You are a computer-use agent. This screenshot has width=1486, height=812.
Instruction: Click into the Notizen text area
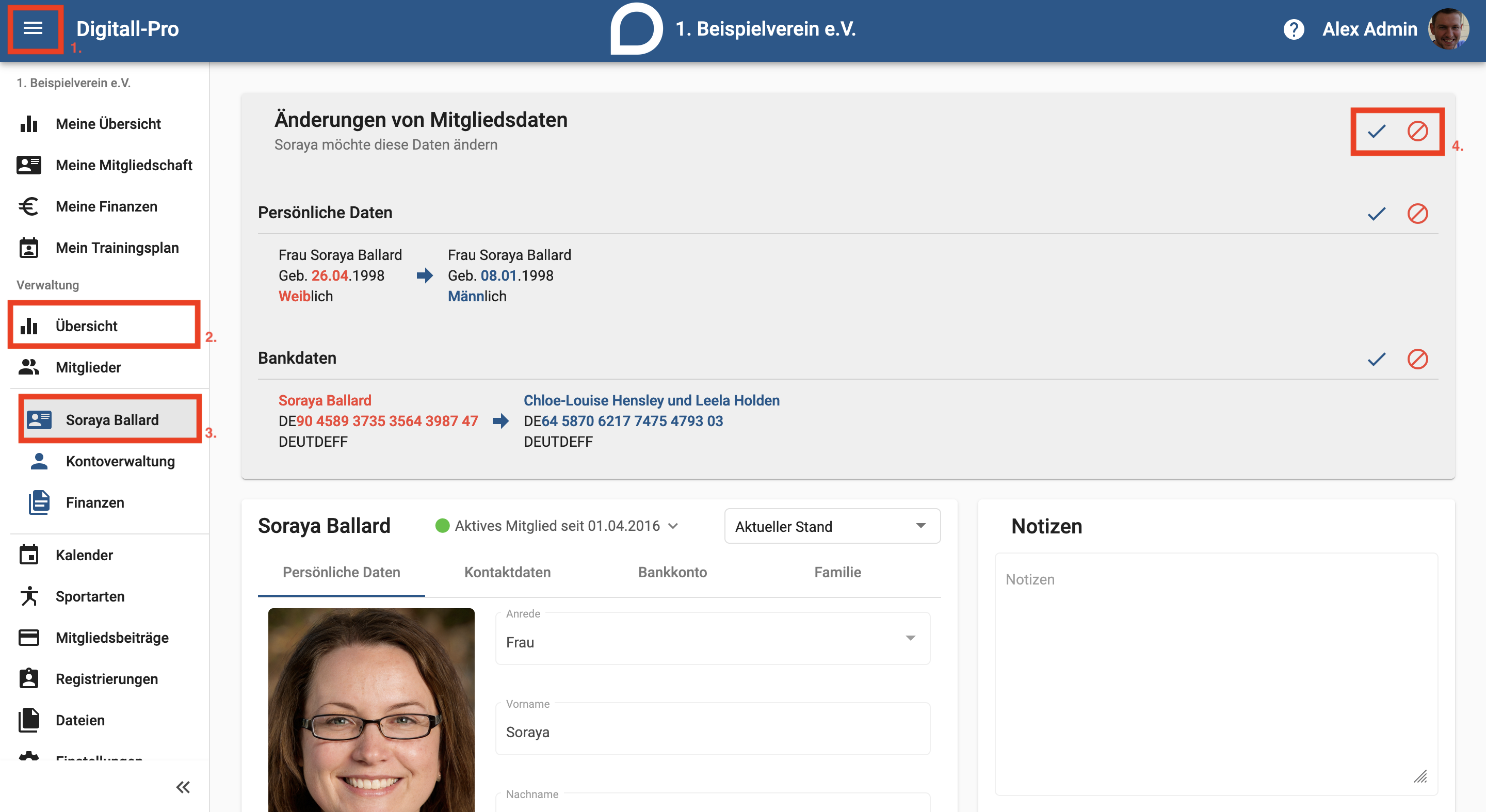[1216, 675]
